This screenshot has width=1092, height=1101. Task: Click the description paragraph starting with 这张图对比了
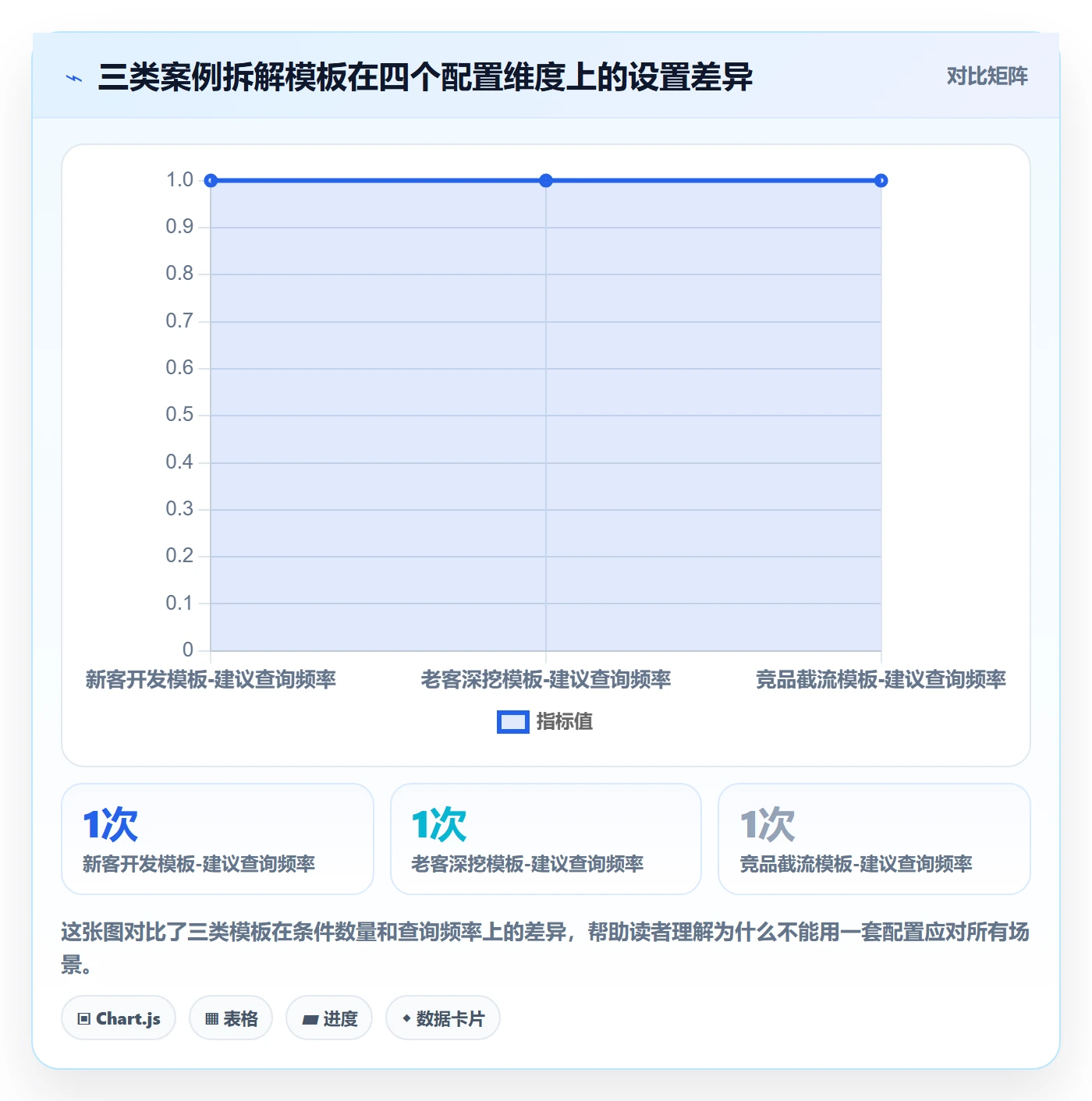545,948
